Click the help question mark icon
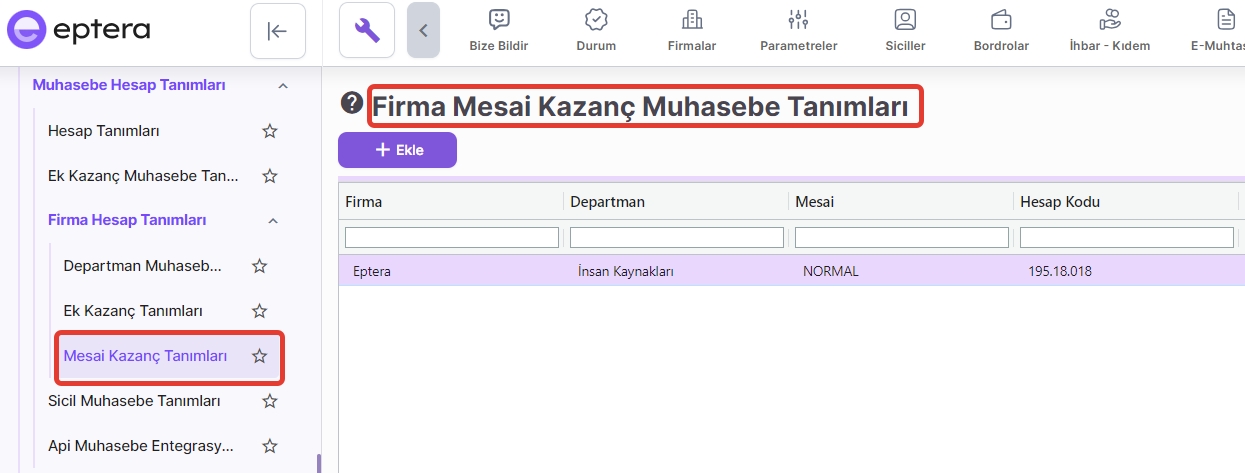 [x=351, y=103]
